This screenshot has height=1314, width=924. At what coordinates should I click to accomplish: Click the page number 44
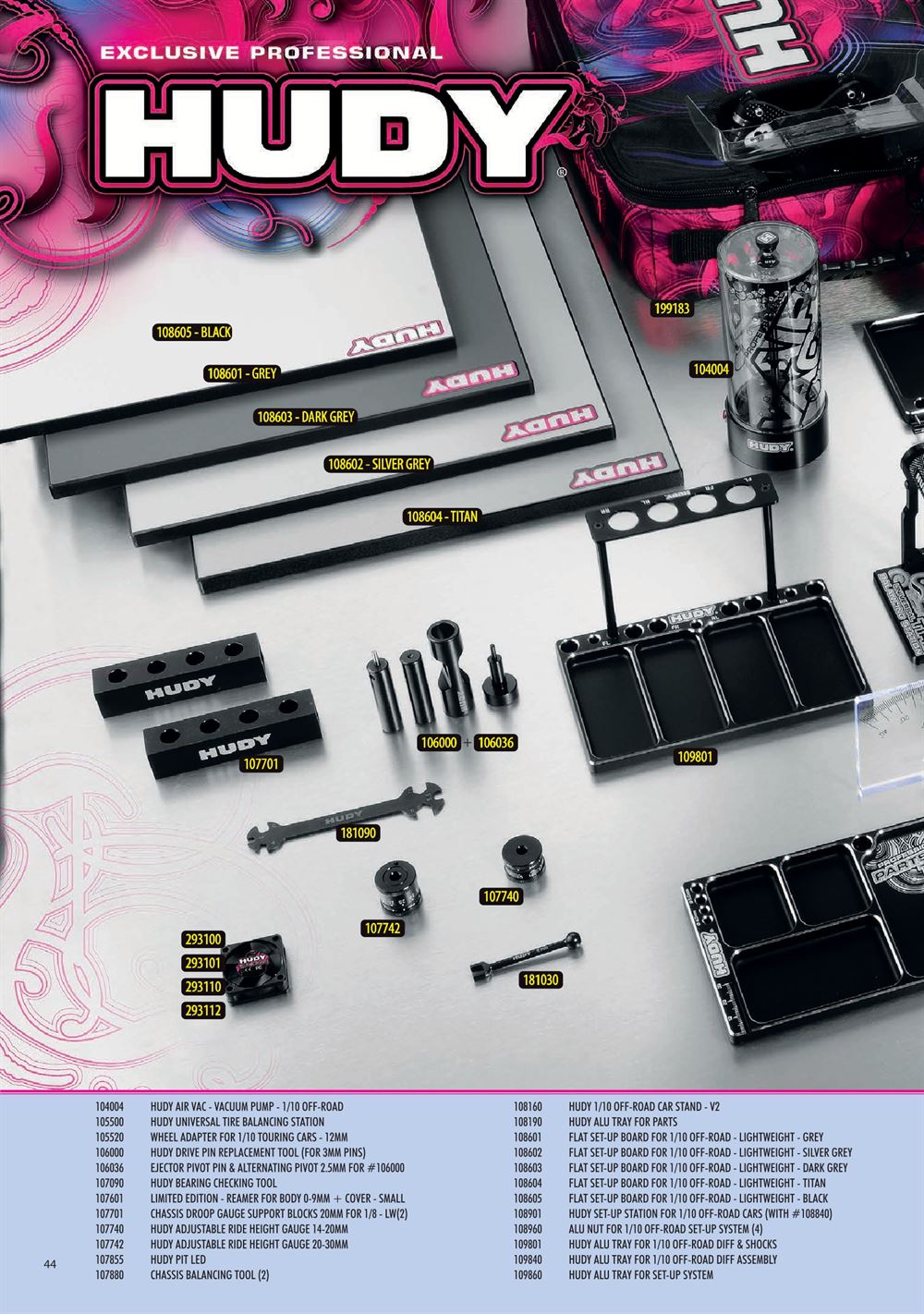(50, 1264)
